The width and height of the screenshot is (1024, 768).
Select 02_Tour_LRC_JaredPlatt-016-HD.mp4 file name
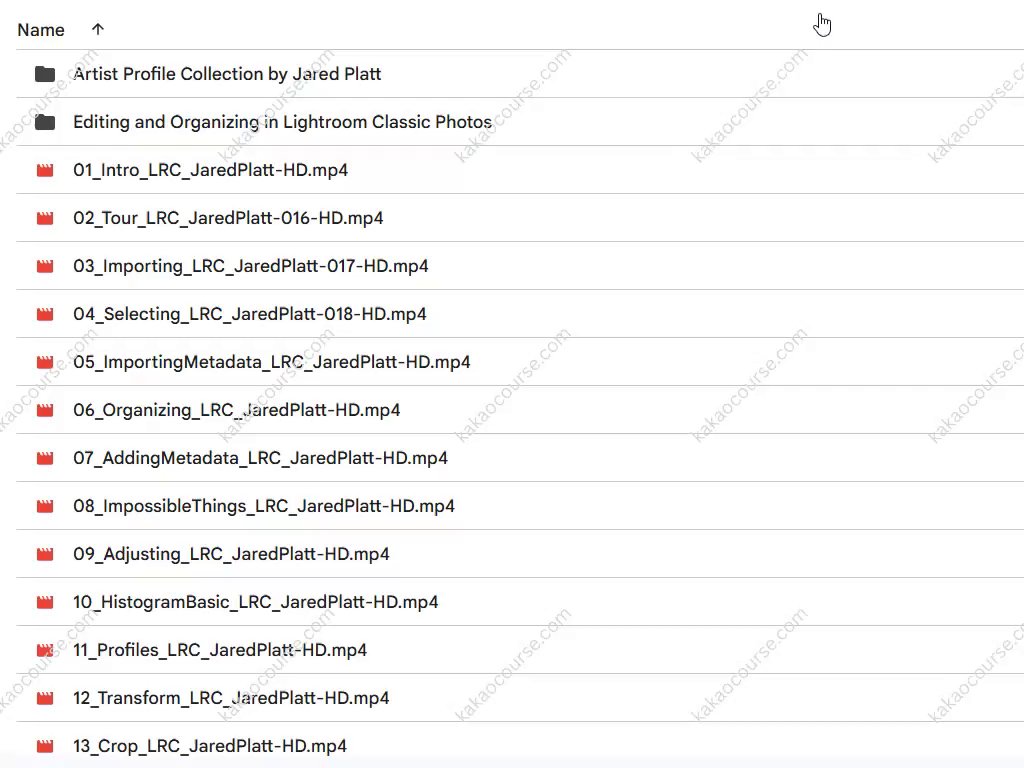pos(228,218)
